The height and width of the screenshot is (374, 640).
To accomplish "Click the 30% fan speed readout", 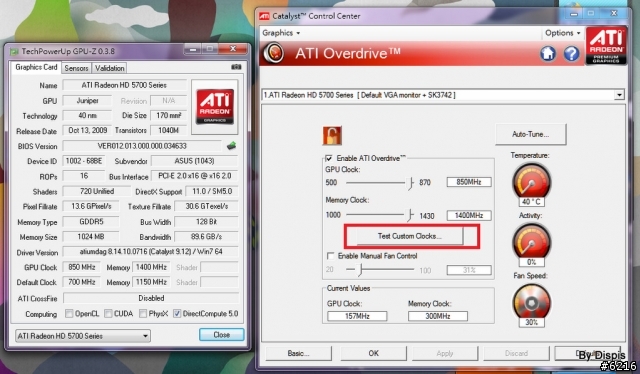I will [531, 323].
